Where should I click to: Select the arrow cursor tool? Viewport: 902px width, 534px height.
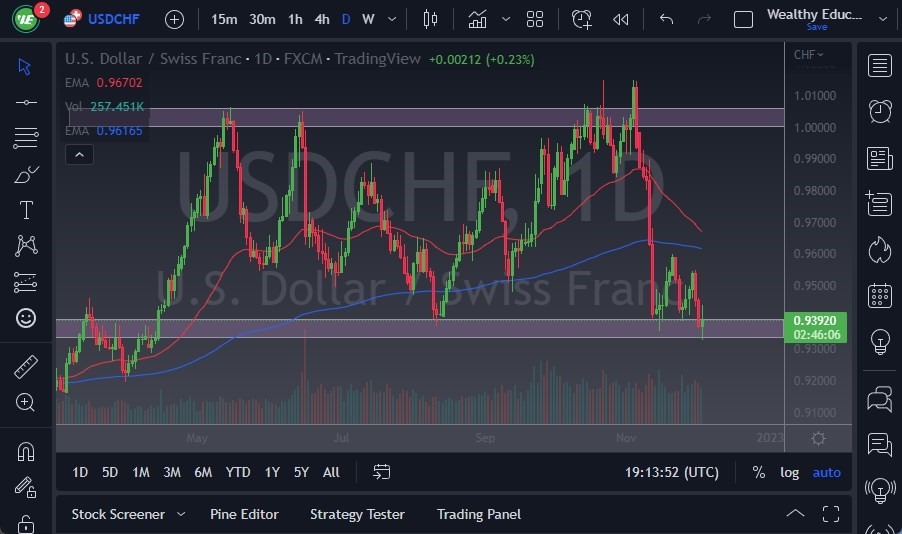[25, 66]
